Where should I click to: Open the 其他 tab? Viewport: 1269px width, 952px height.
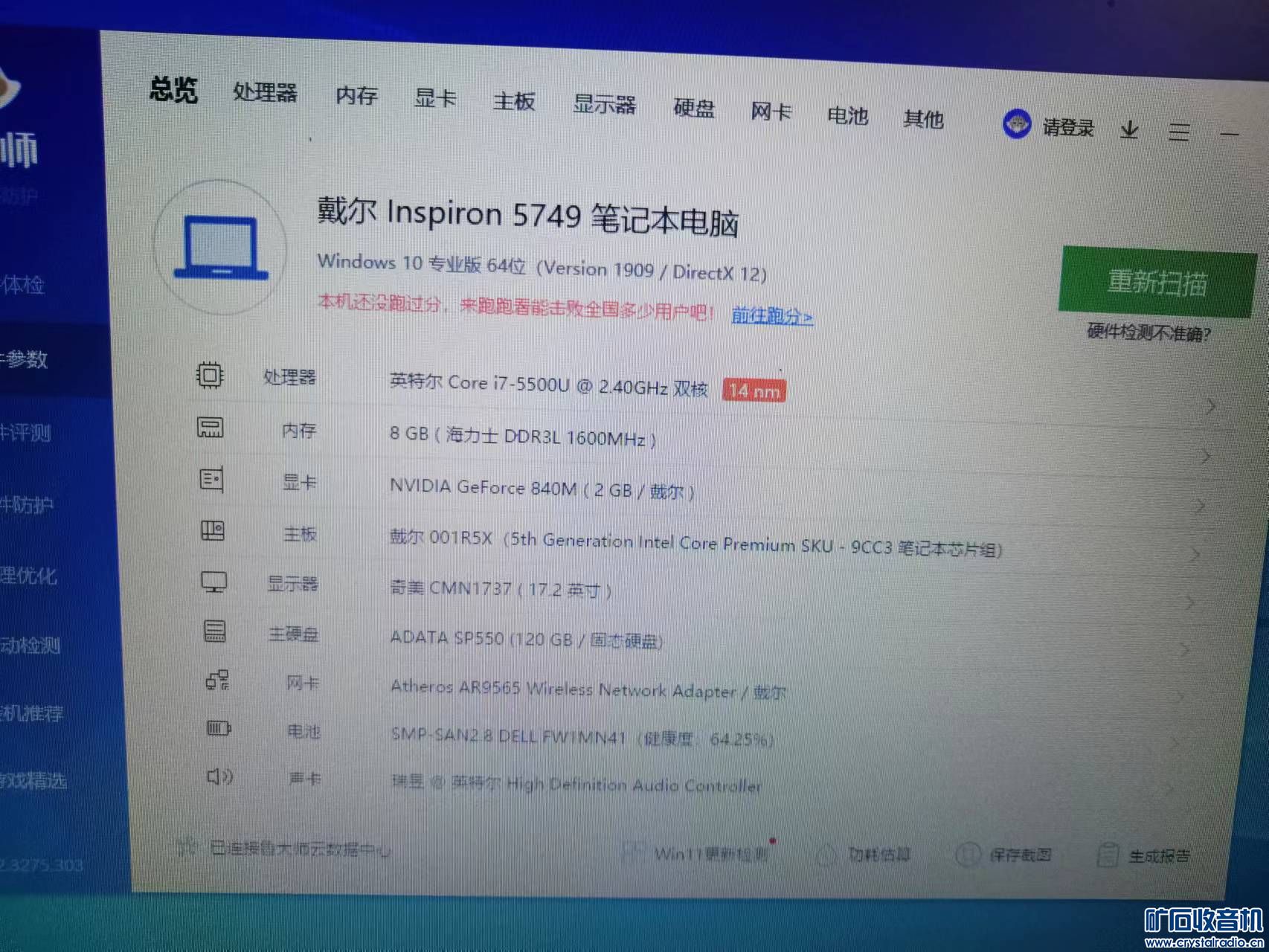923,119
